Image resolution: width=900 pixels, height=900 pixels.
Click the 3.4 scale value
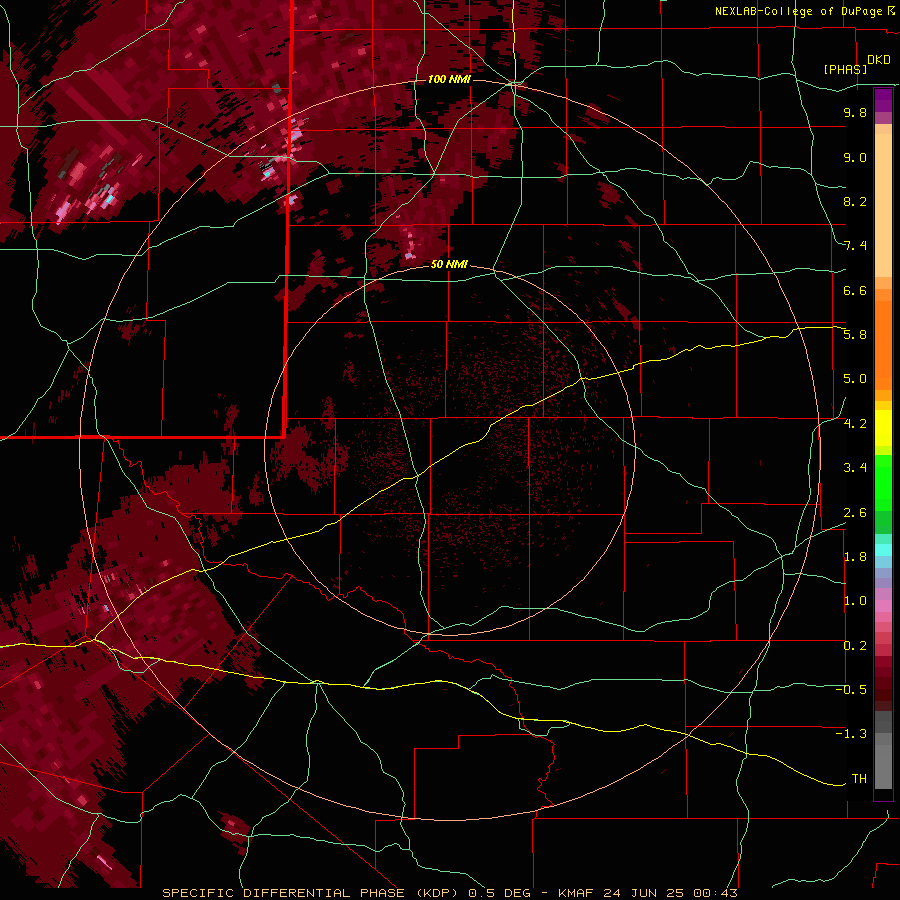pyautogui.click(x=855, y=468)
